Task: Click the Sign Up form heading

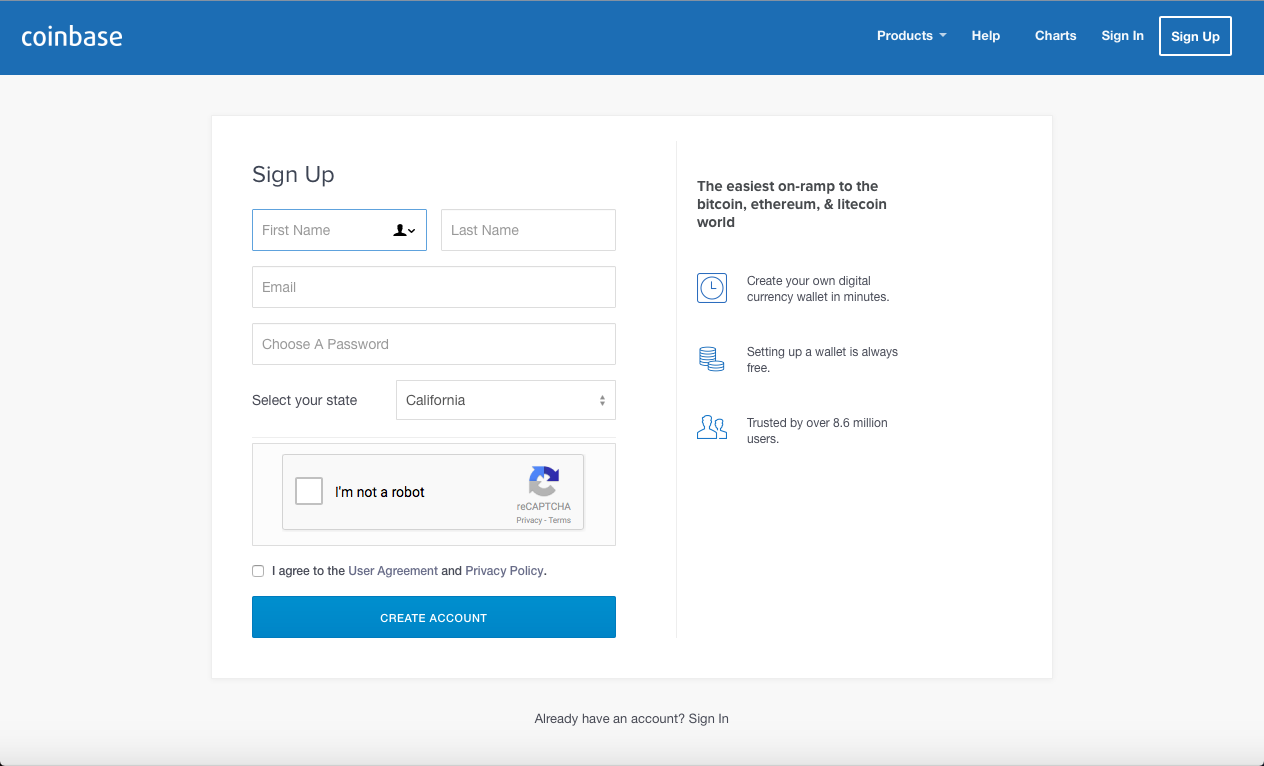Action: pos(293,175)
